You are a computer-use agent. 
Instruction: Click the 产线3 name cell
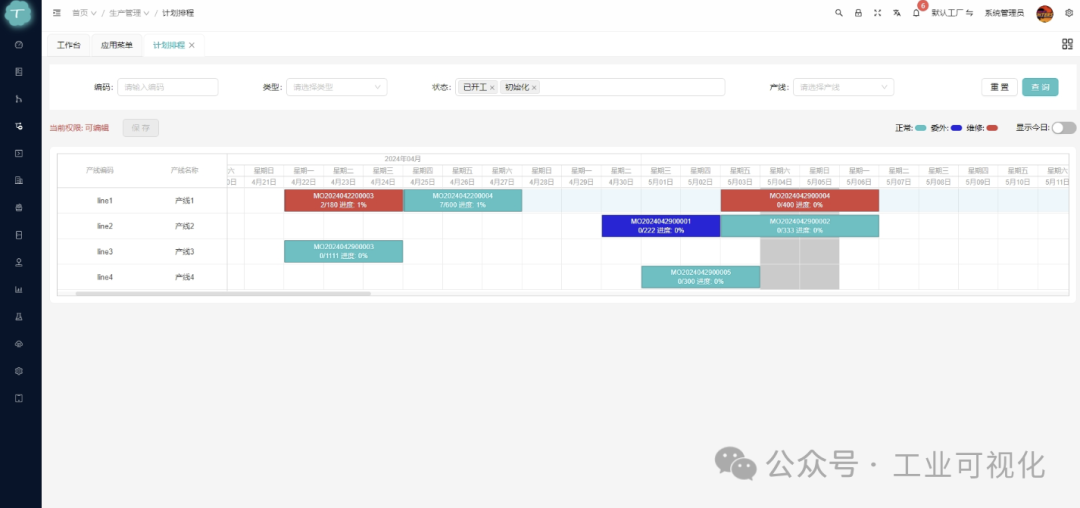185,251
